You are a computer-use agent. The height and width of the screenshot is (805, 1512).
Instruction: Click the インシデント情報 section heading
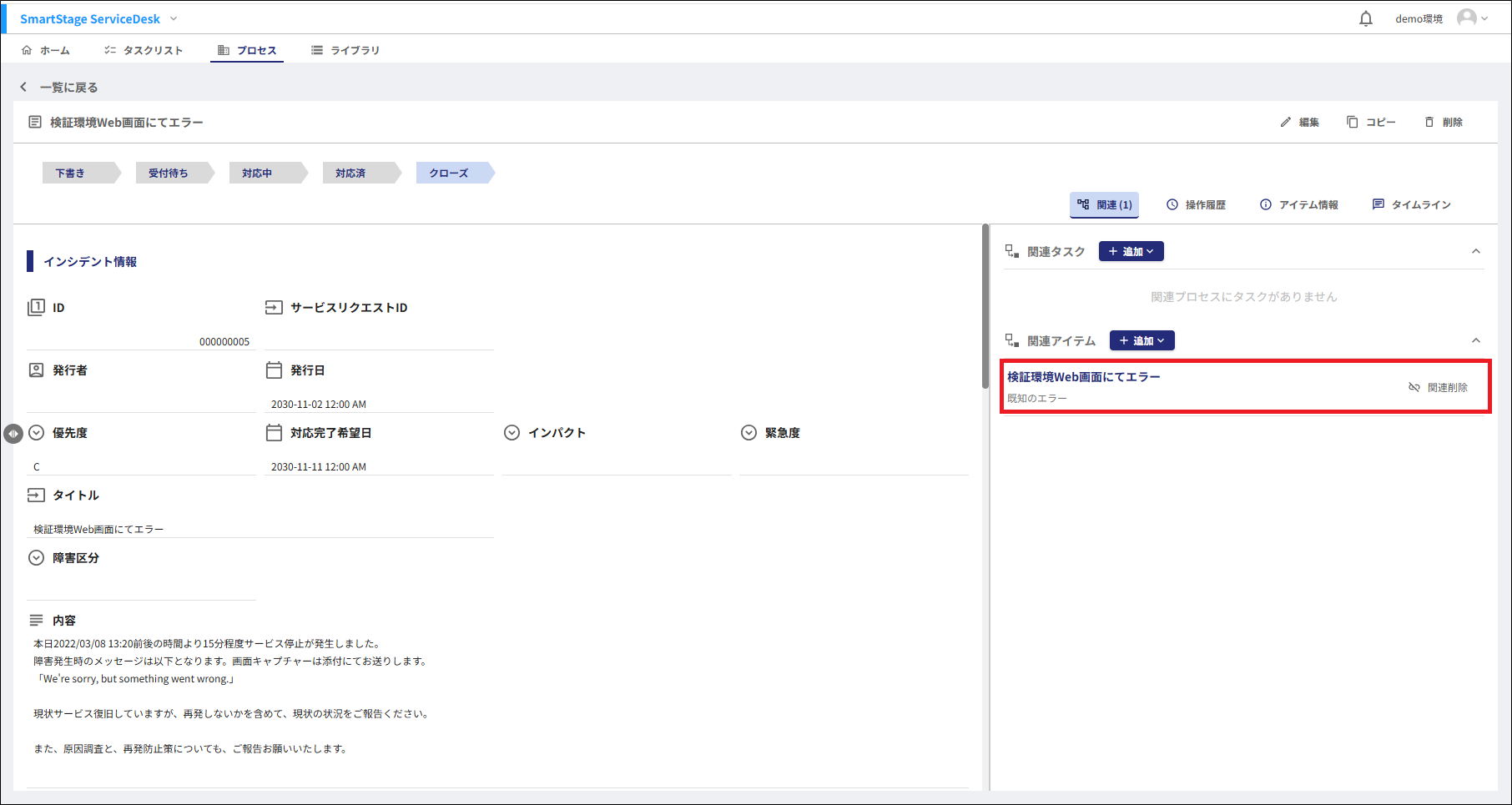pyautogui.click(x=90, y=262)
